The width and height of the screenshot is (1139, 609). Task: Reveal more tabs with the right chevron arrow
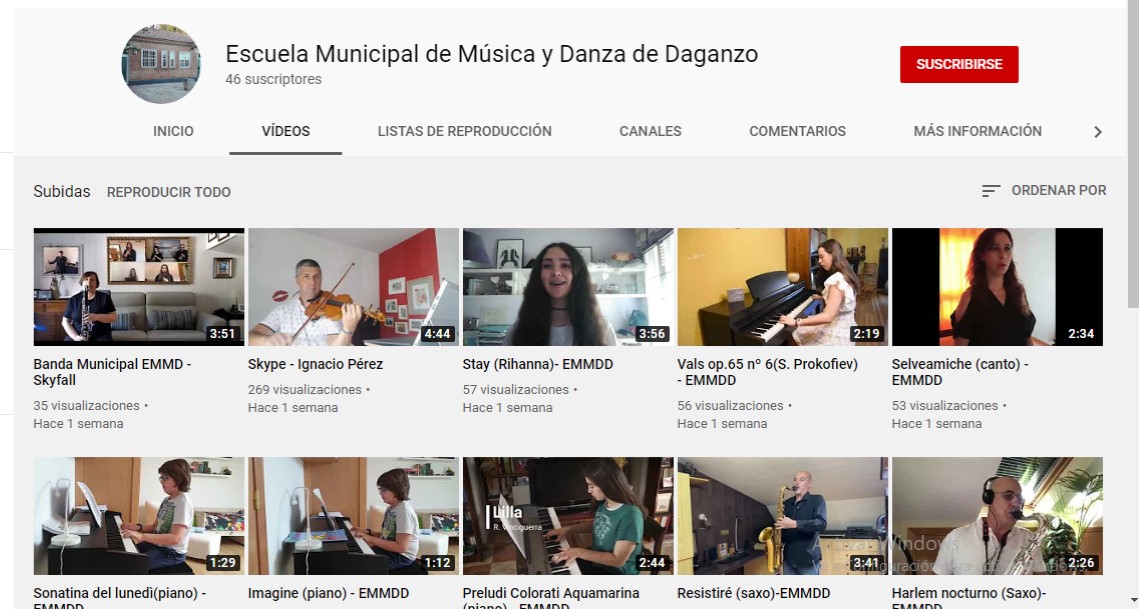(1097, 131)
